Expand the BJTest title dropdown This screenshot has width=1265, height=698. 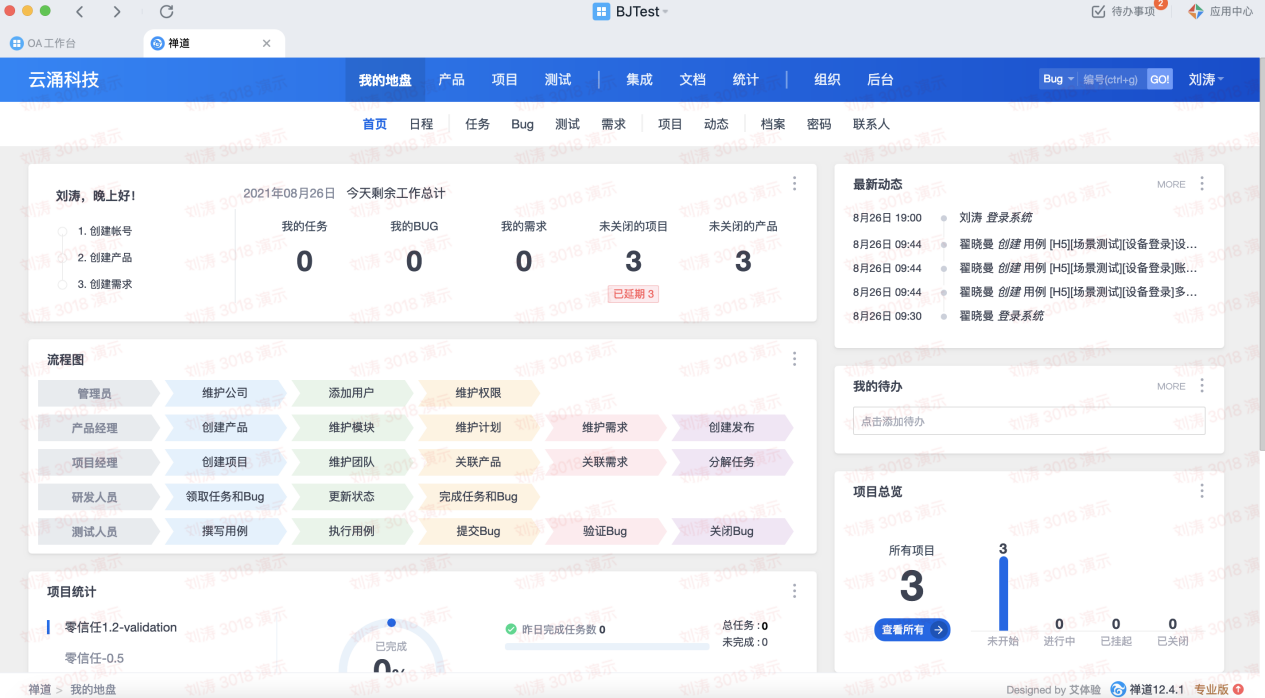pyautogui.click(x=665, y=12)
